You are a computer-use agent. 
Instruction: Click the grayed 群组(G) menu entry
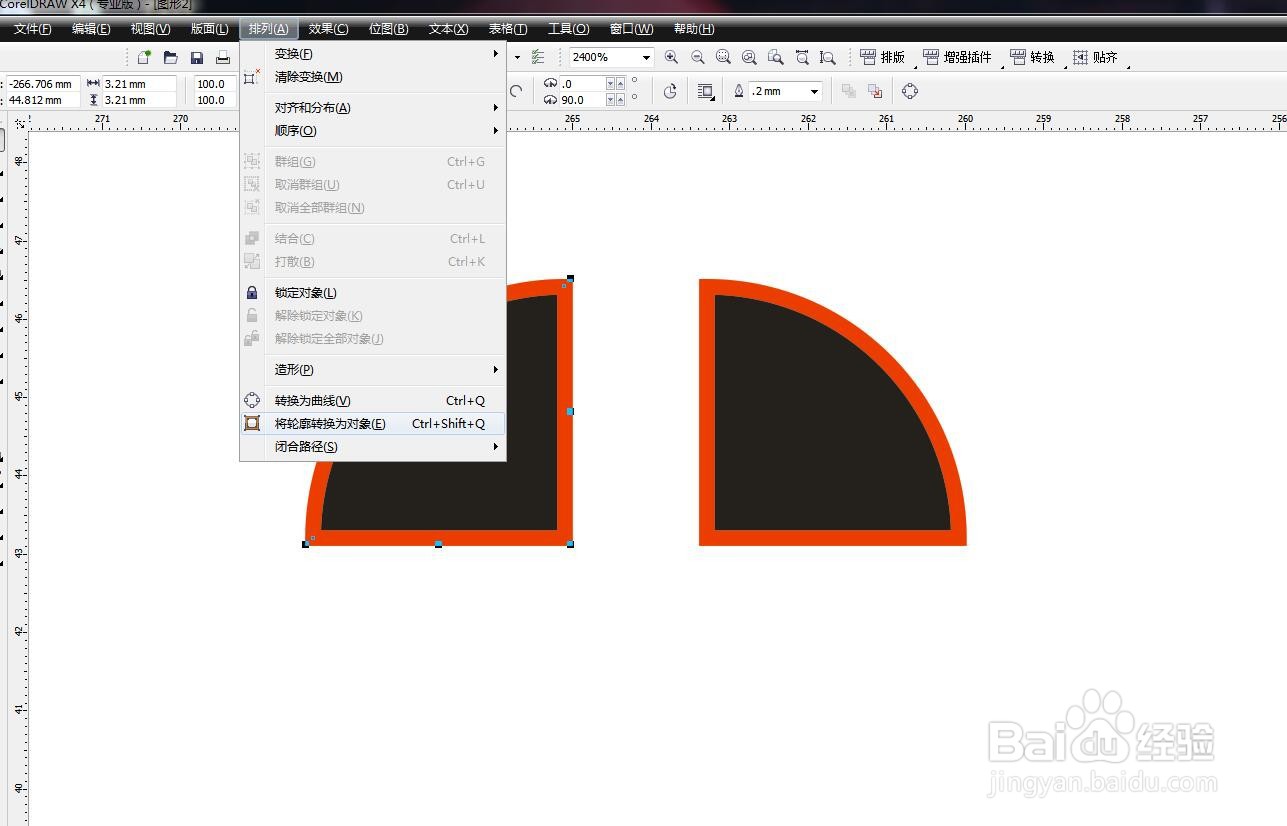click(x=373, y=162)
